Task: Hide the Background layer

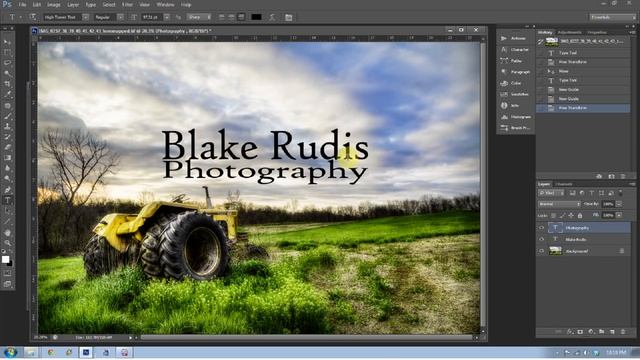Action: coord(542,251)
